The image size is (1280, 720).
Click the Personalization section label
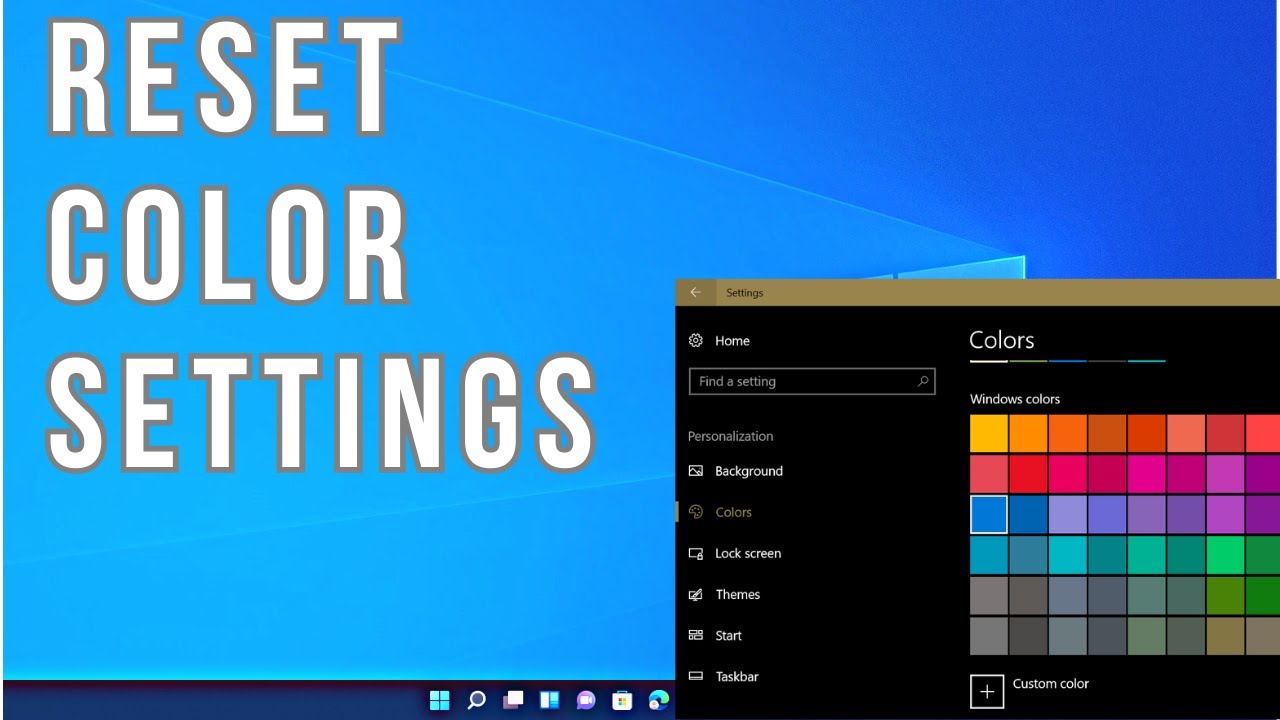click(x=731, y=436)
